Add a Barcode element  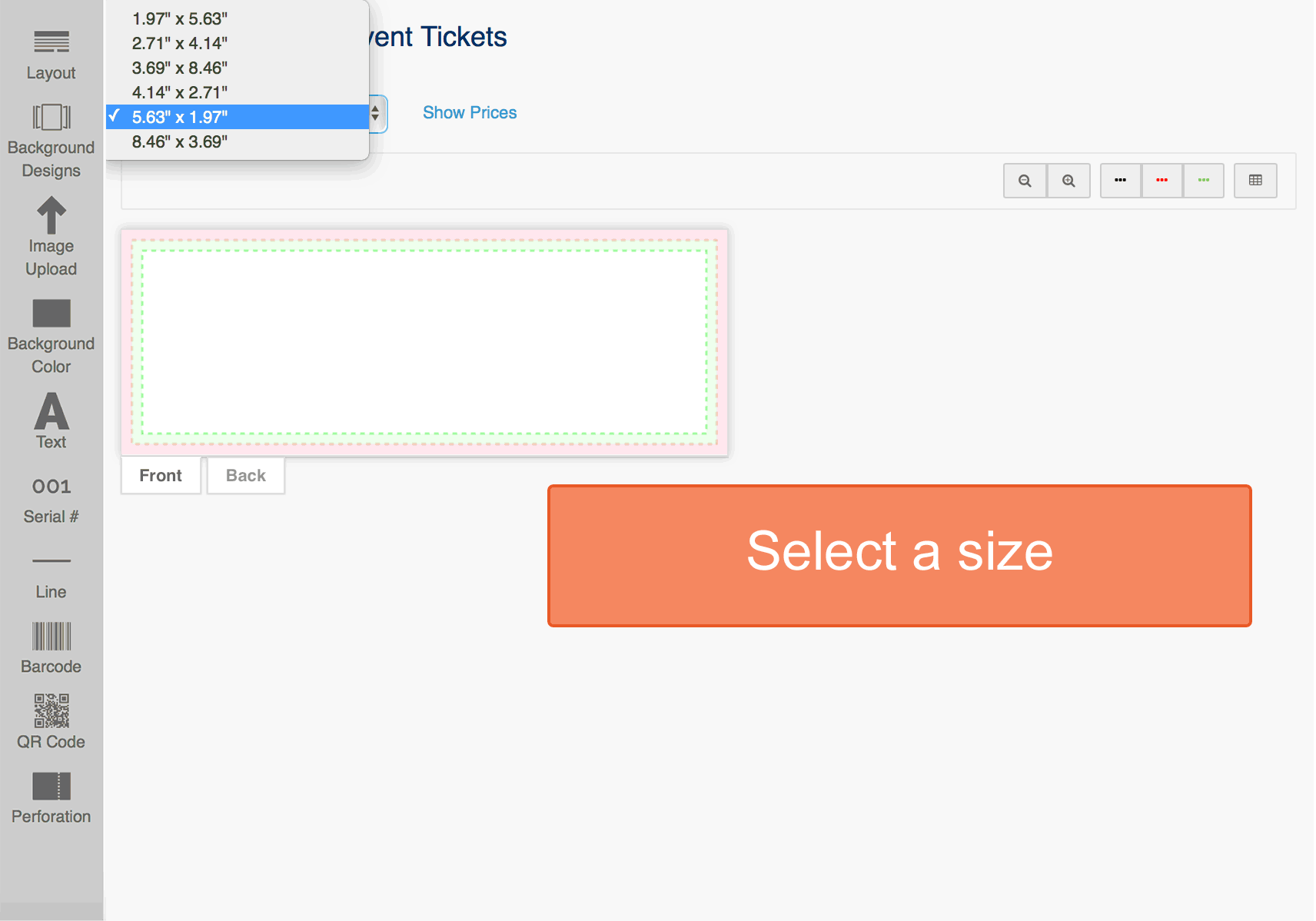click(51, 649)
